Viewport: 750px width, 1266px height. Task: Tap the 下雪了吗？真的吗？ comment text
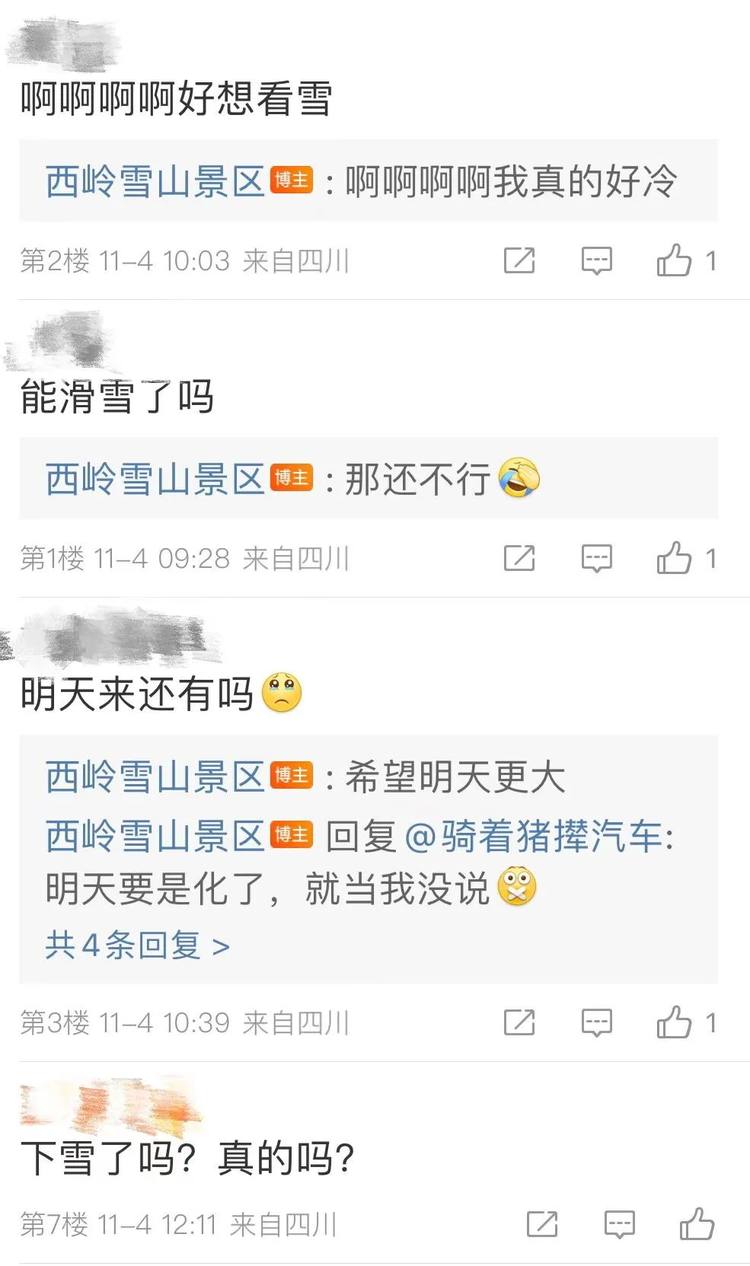188,1159
